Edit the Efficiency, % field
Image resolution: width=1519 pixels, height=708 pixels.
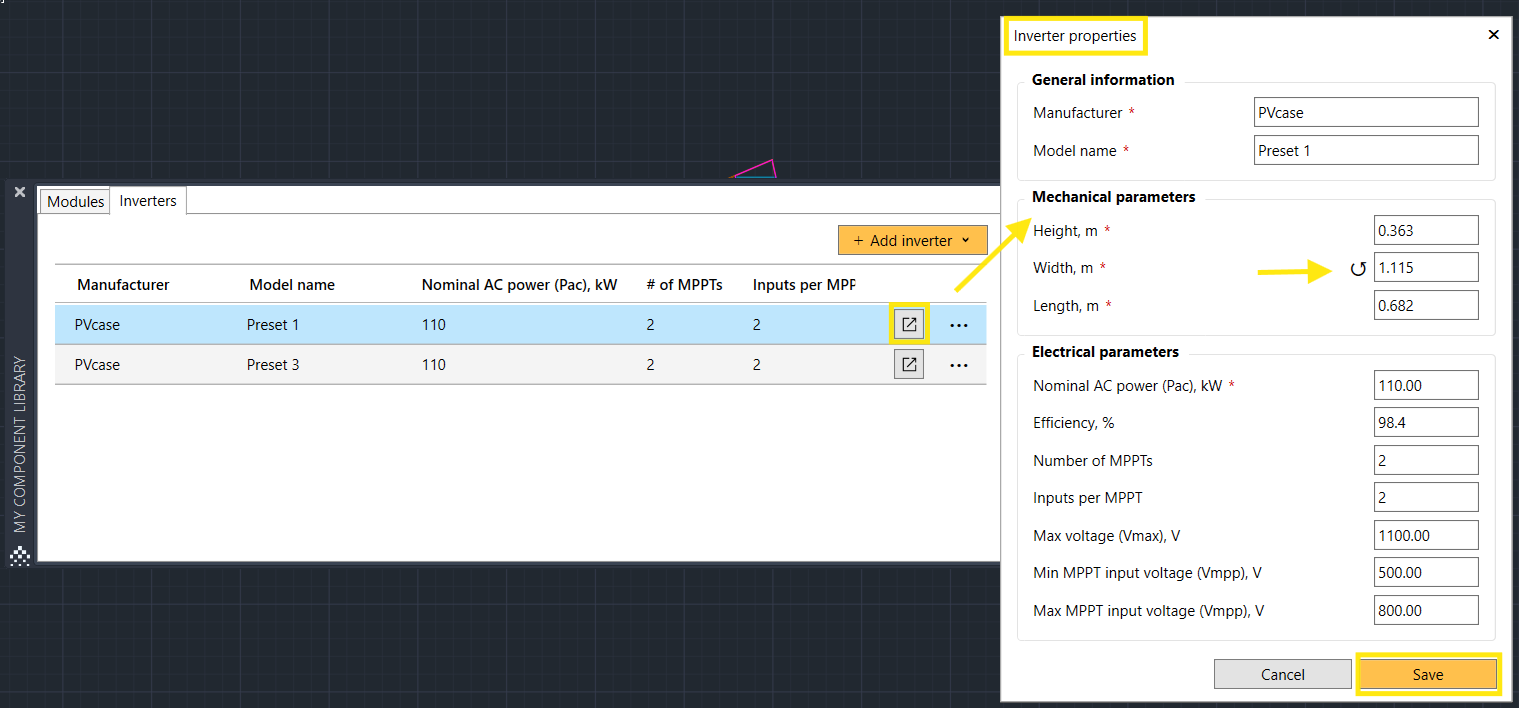pyautogui.click(x=1426, y=423)
